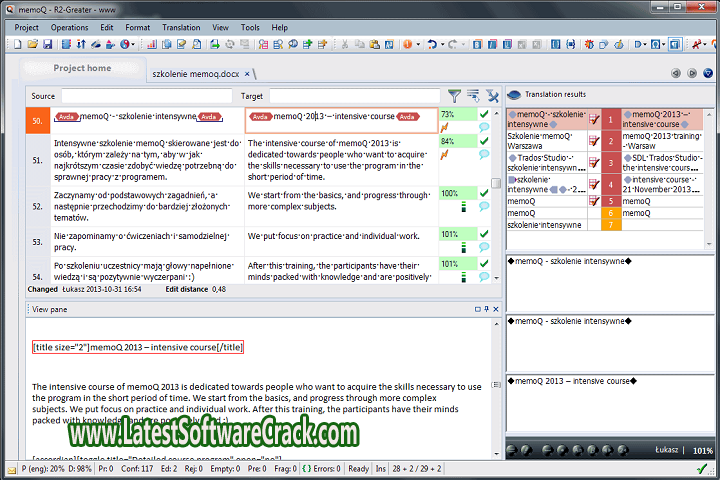Click the clear filter icon beside Target
This screenshot has height=480, width=720.
point(492,96)
